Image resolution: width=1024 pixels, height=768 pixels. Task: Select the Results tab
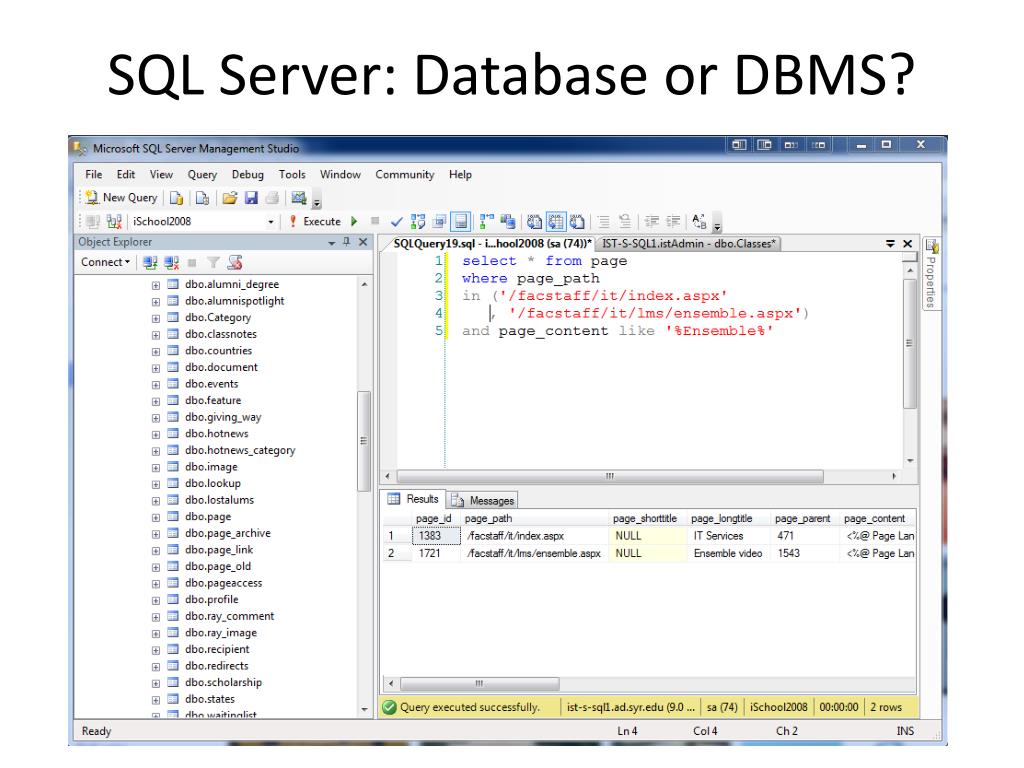point(413,499)
